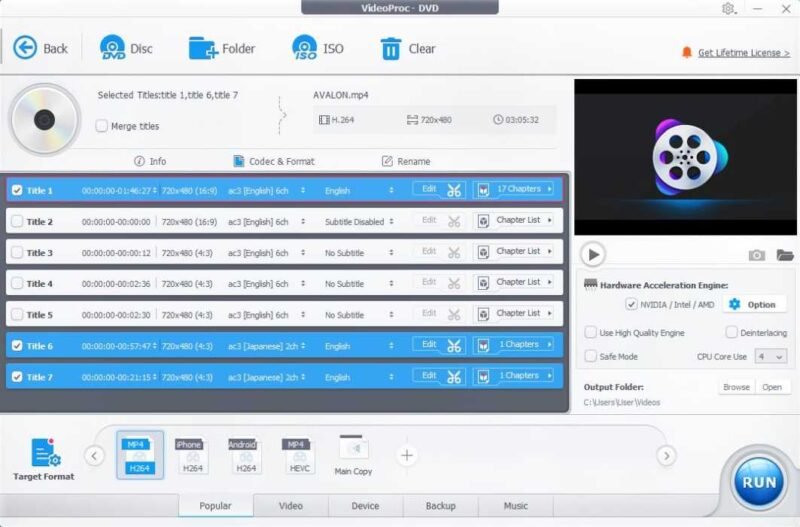Switch to the Device tab
Viewport: 800px width, 527px height.
click(x=365, y=506)
